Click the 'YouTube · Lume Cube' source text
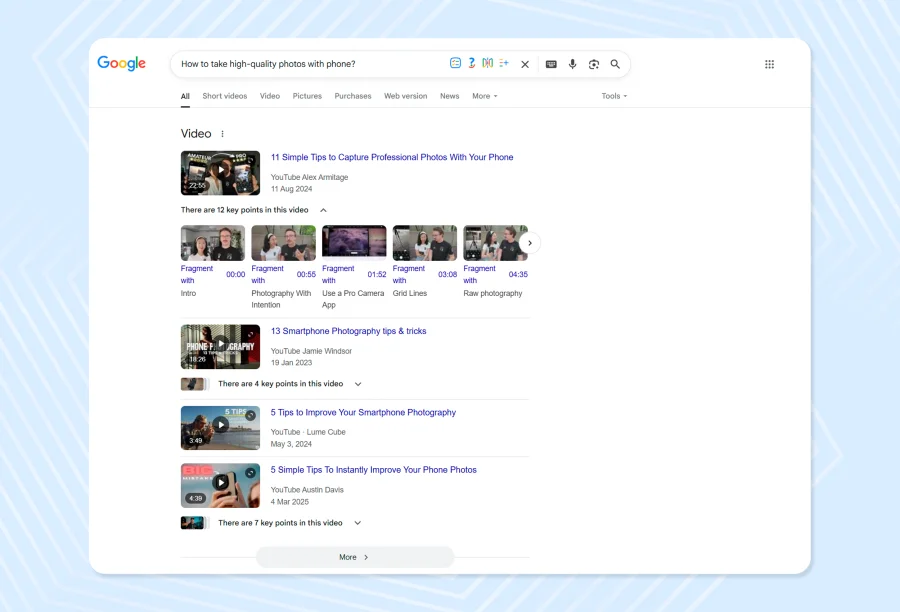 pos(308,432)
